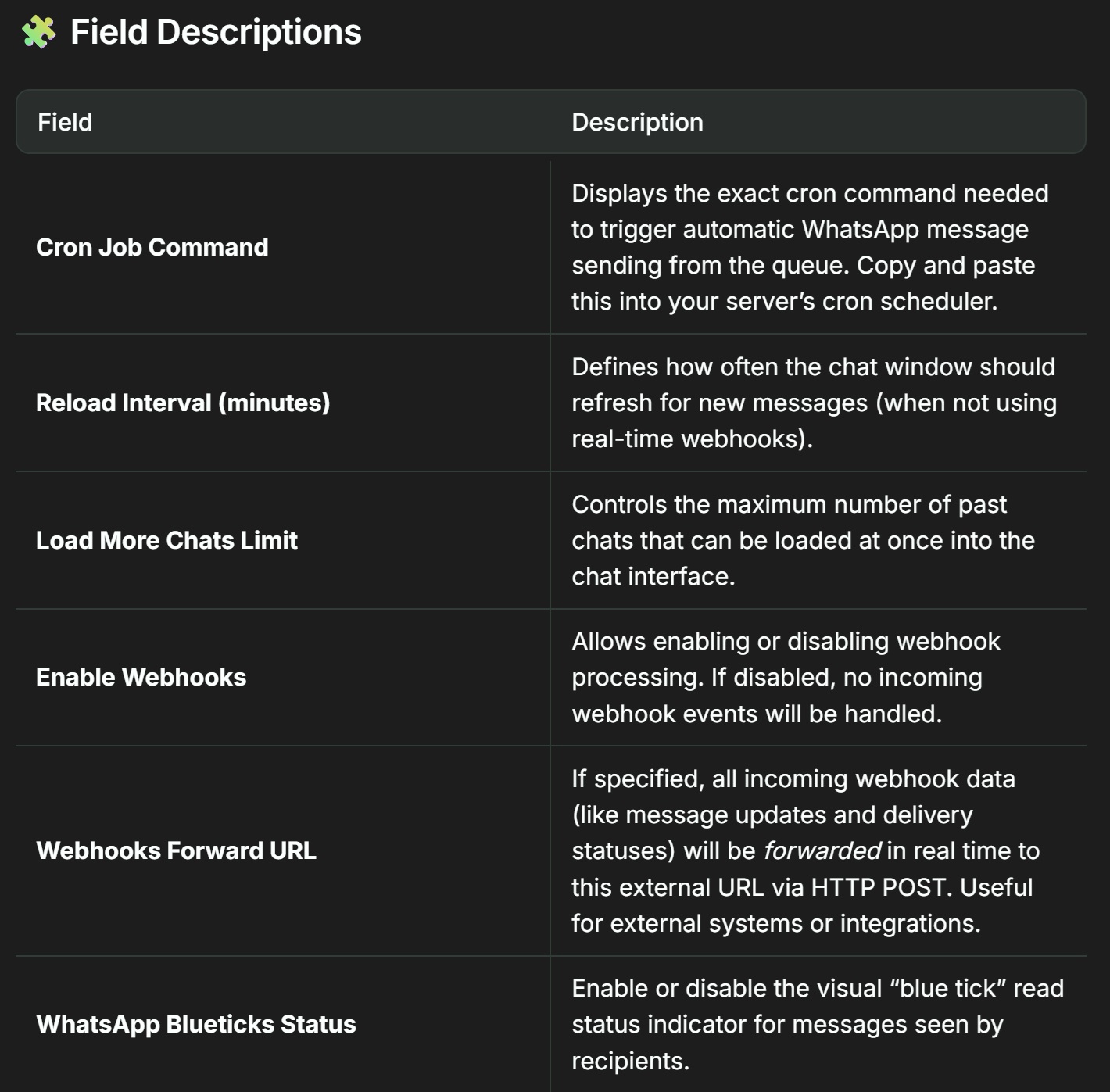Select the Reload Interval (minutes) field name

(183, 403)
